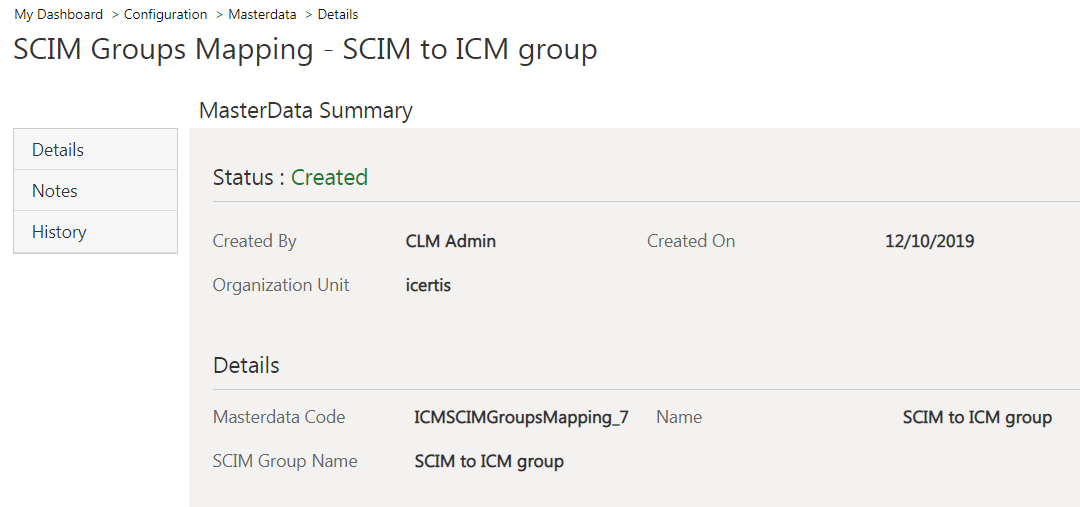Click the green Created status text
Viewport: 1080px width, 507px height.
tap(329, 178)
